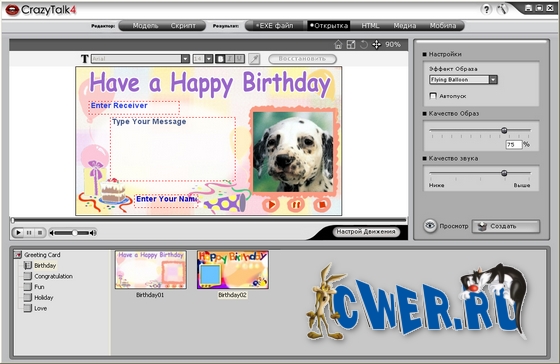560x364 pixels.
Task: Click the Настрой Движения button
Action: coord(366,232)
